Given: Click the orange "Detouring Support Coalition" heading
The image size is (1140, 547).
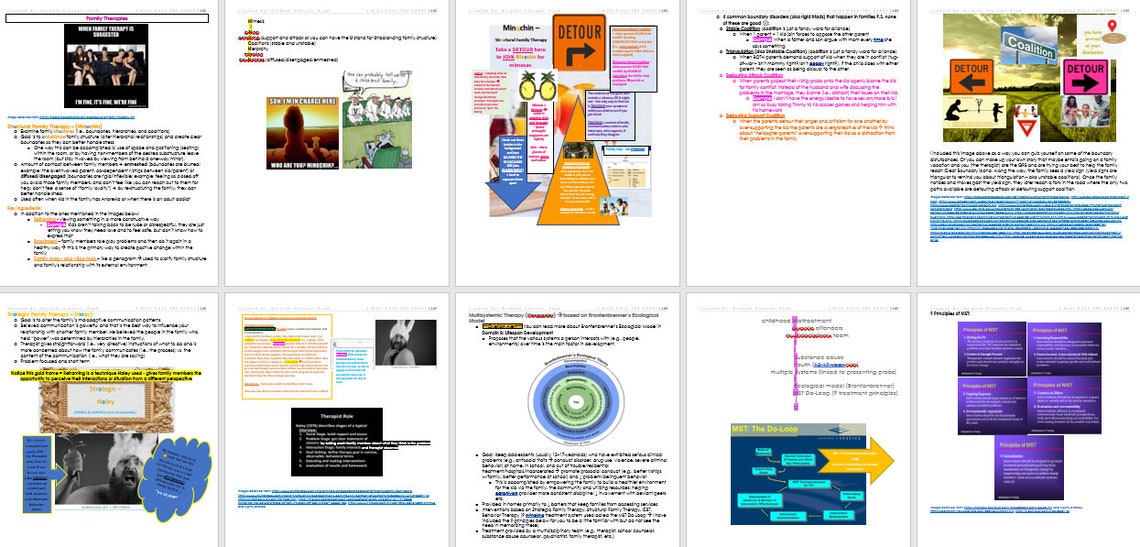Looking at the screenshot, I should coord(754,115).
